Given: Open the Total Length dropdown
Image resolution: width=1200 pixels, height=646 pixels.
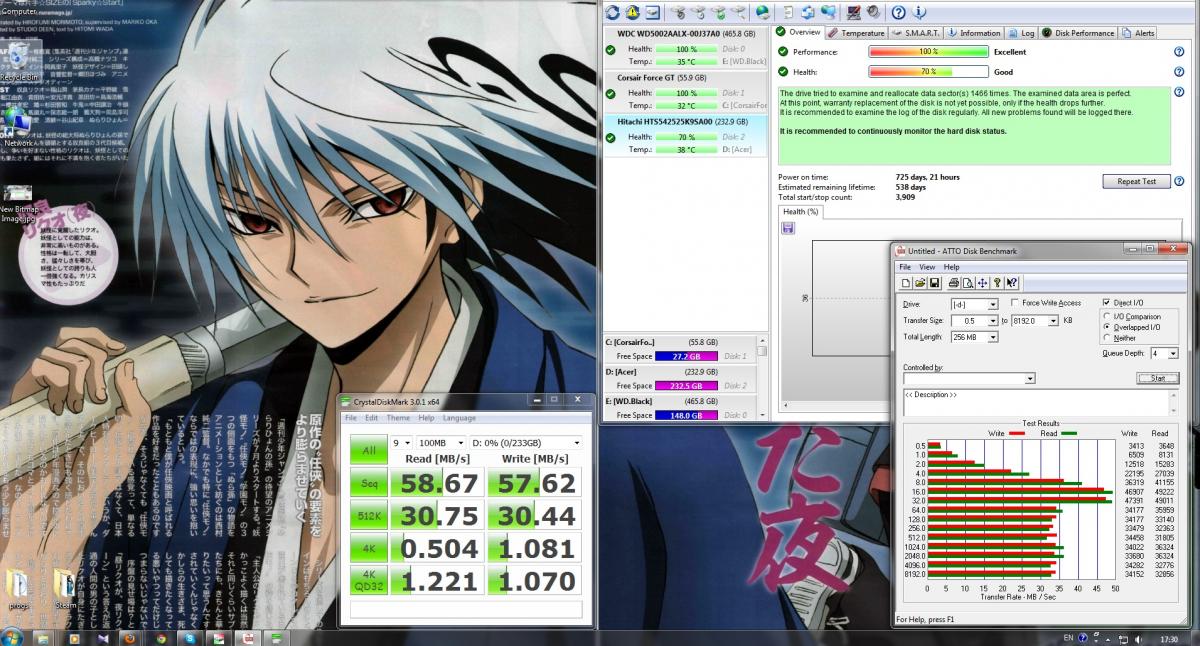Looking at the screenshot, I should [x=993, y=338].
